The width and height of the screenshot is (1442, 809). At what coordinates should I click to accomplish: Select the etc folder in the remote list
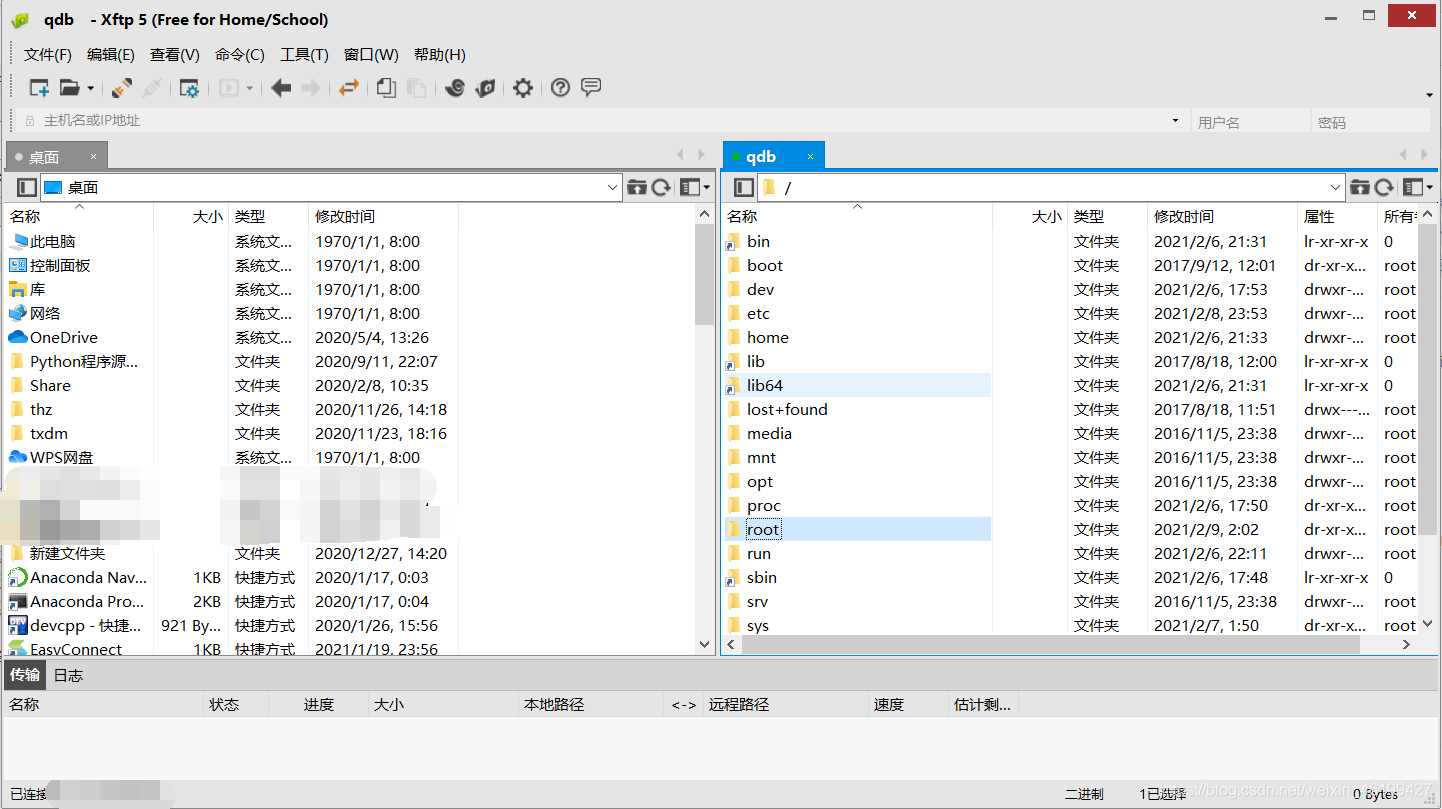(x=758, y=314)
